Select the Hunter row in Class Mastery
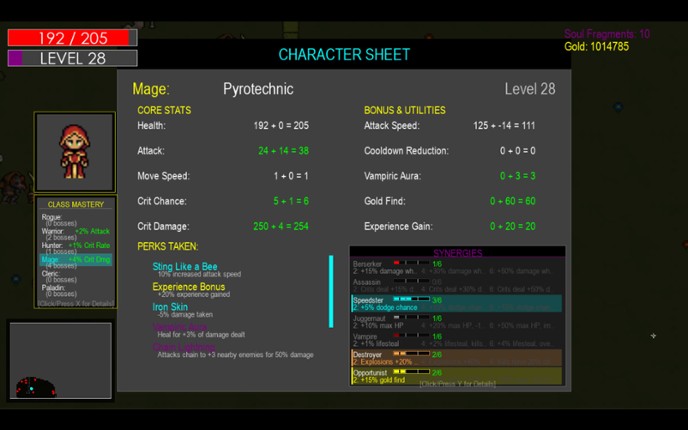Viewport: 688px width, 430px height. click(75, 247)
